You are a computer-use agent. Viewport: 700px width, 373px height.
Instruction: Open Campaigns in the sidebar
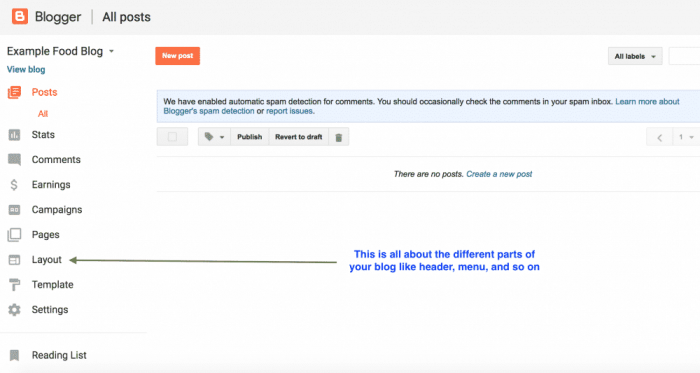point(57,210)
